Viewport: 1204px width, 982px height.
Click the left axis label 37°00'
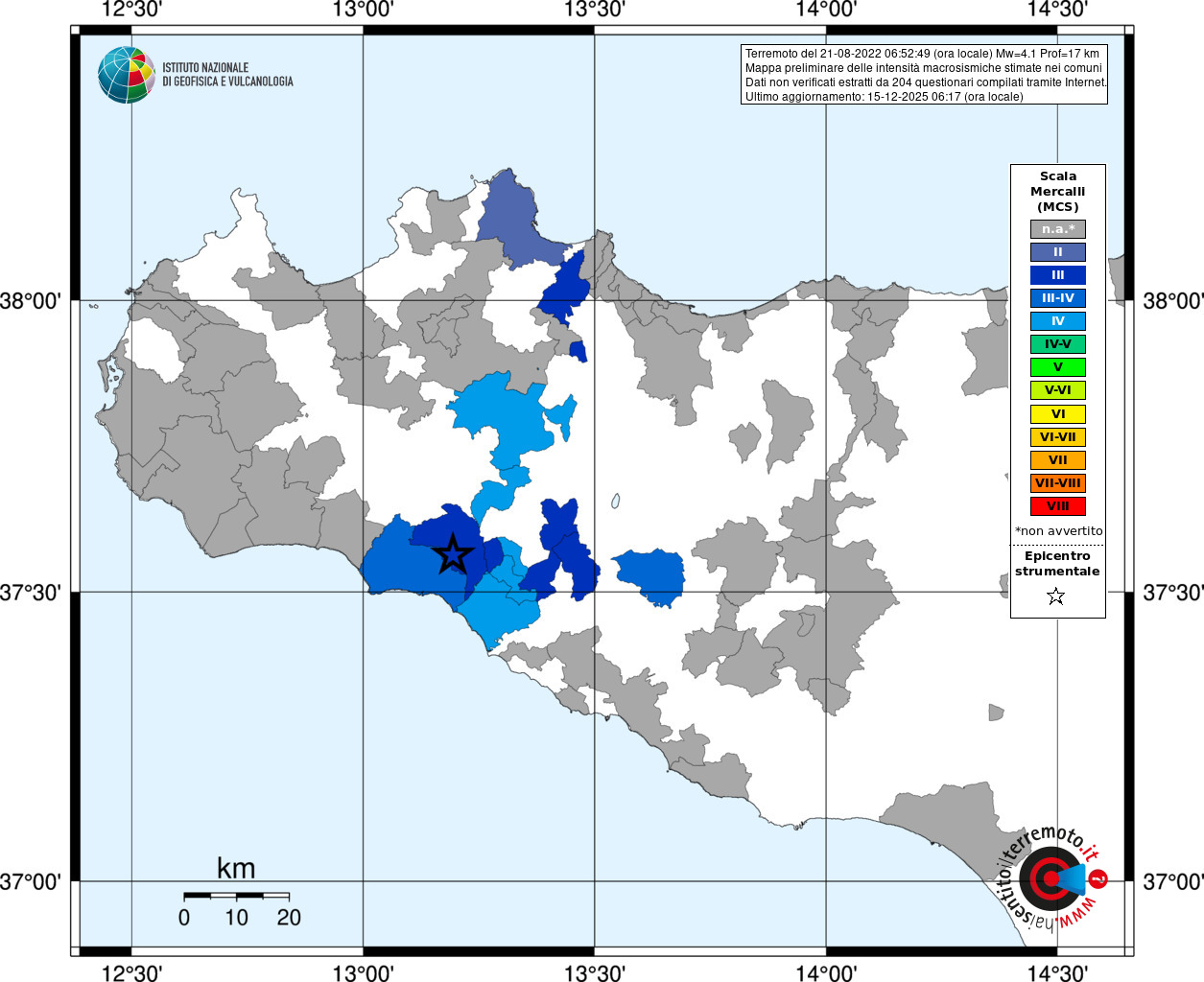coord(30,881)
